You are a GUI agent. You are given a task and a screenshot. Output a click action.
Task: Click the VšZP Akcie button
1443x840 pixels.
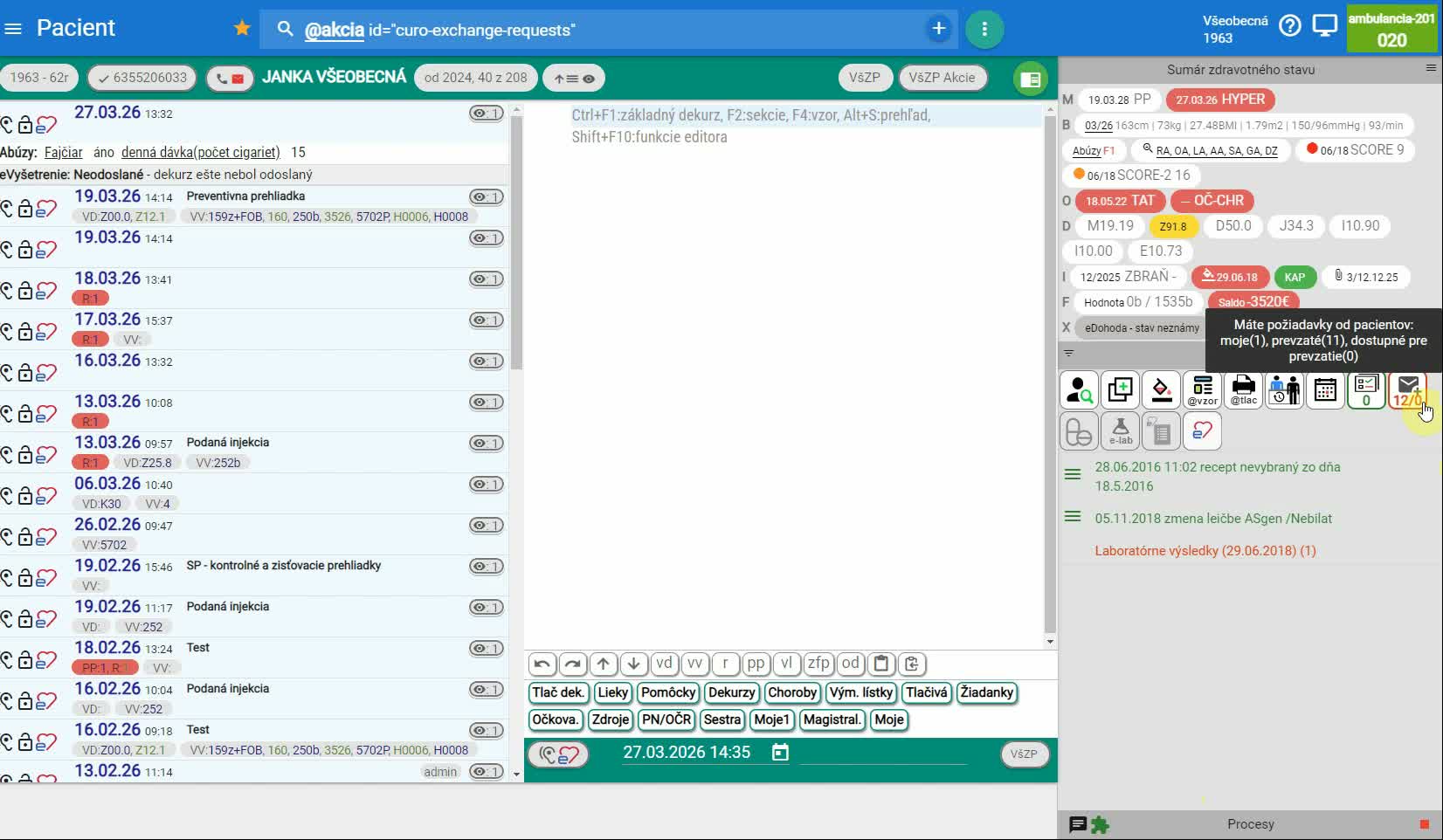942,78
